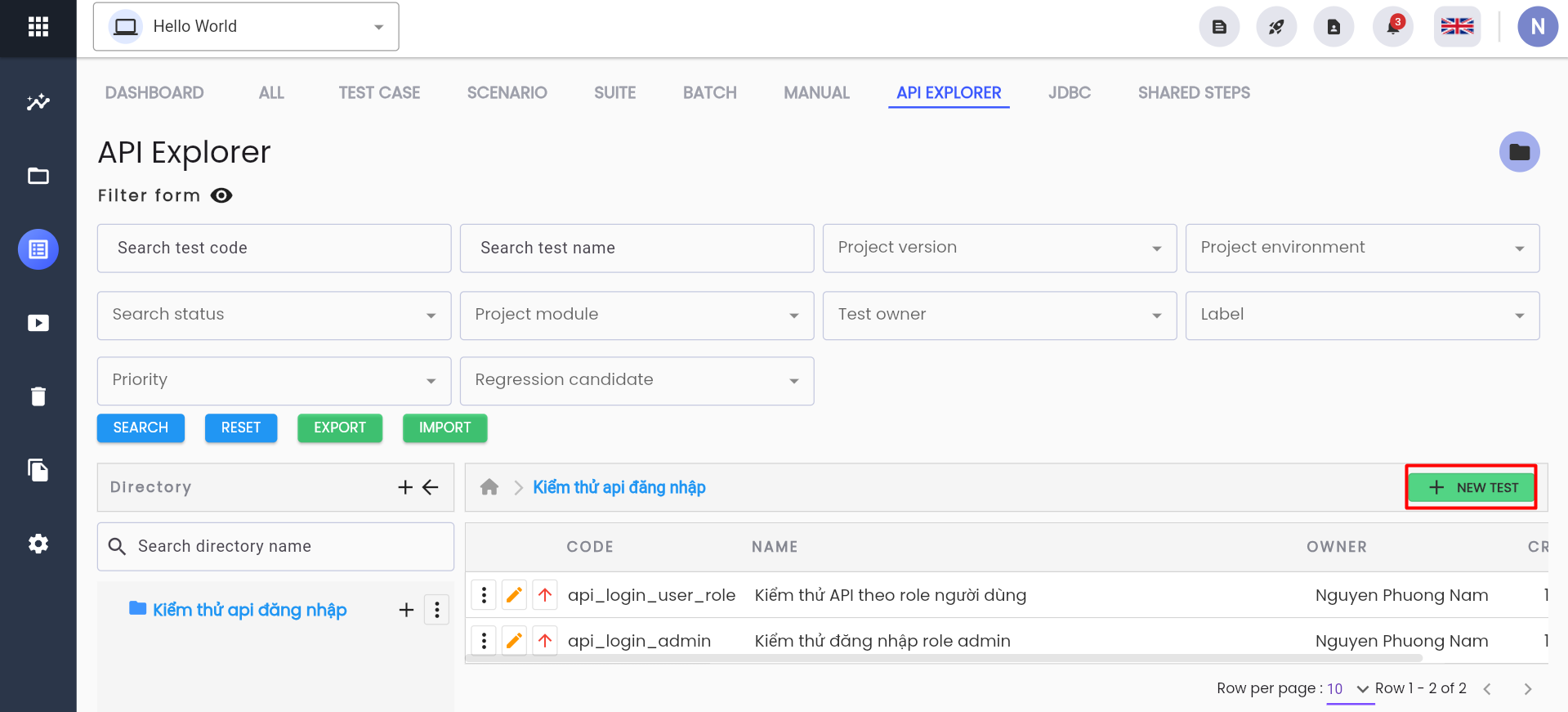Click the RESET button
Image resolution: width=1568 pixels, height=712 pixels.
pos(240,428)
